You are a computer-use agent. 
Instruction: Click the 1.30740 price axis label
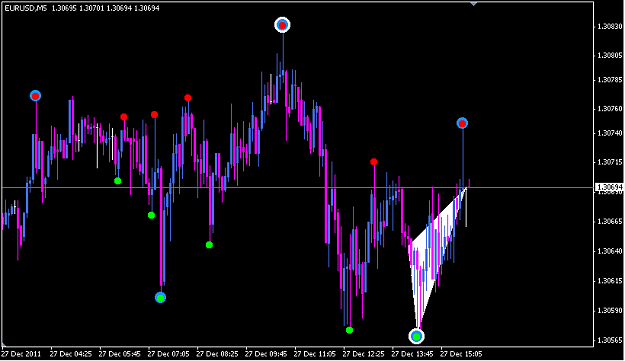pyautogui.click(x=609, y=133)
